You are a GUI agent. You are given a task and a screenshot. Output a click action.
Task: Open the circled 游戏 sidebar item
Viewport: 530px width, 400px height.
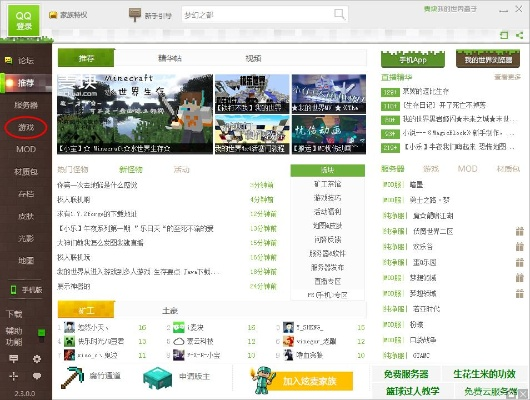pyautogui.click(x=26, y=127)
